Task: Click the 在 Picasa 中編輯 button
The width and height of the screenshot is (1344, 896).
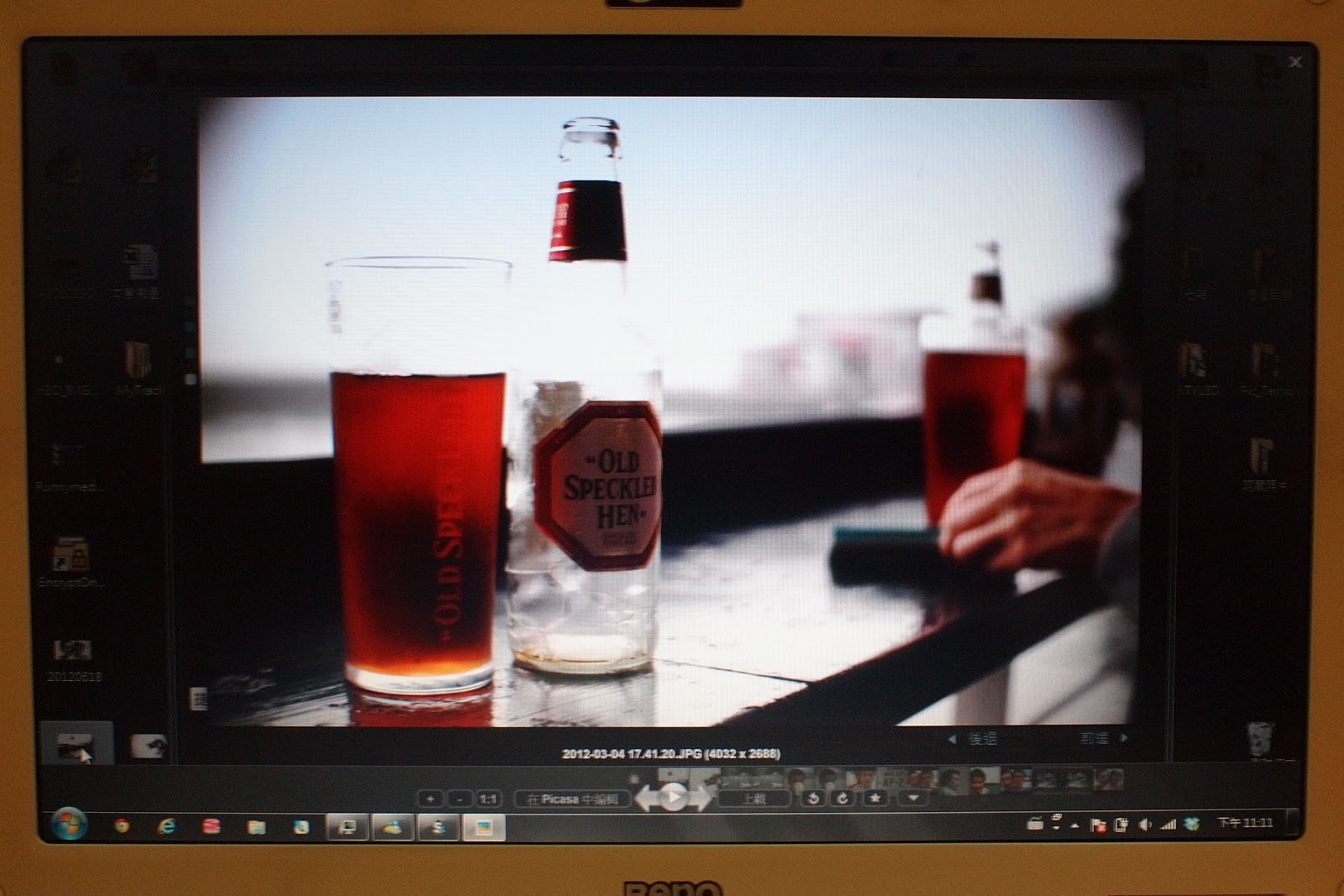Action: coord(571,799)
